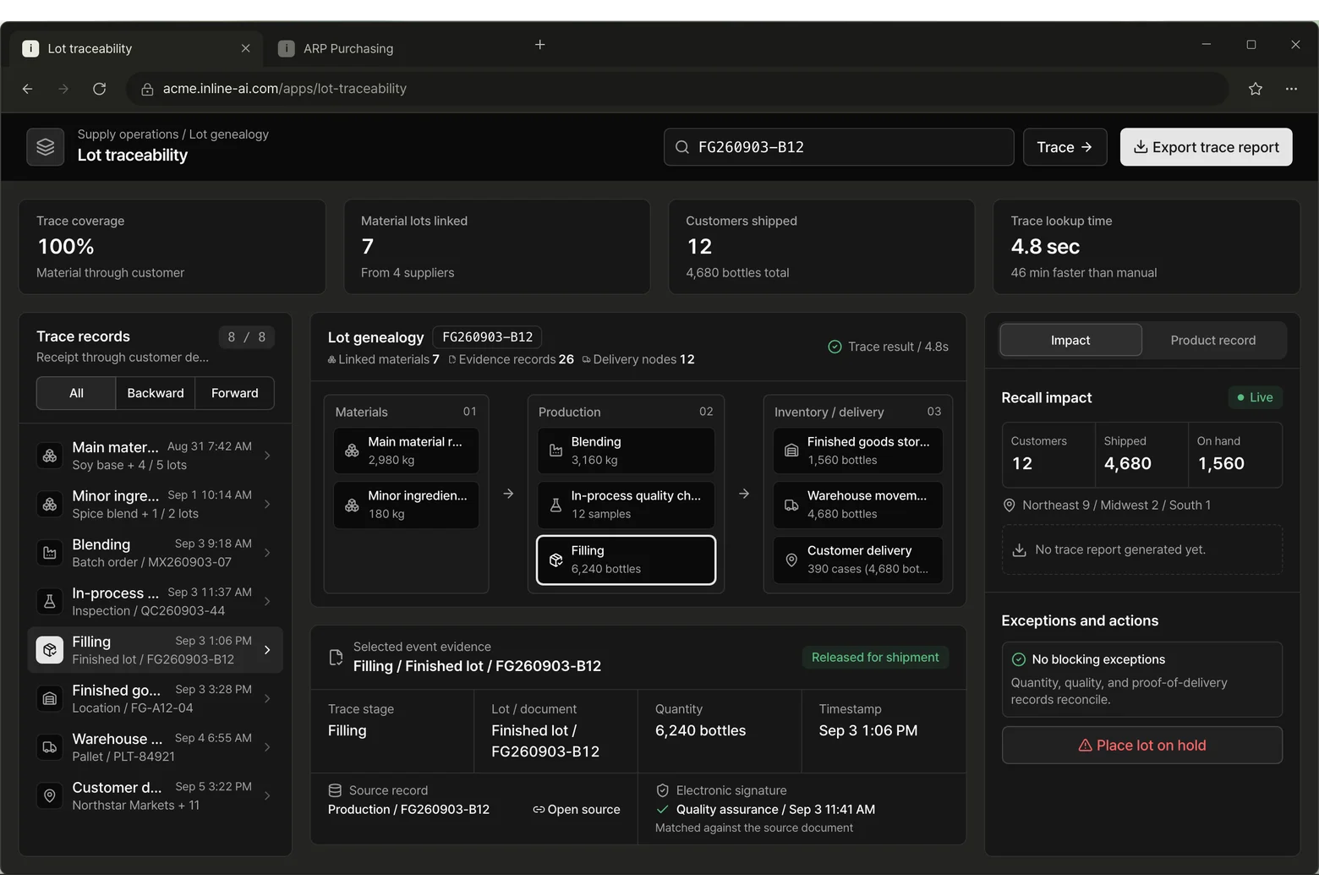This screenshot has height=896, width=1319.
Task: Select the All trace filter
Action: (76, 393)
